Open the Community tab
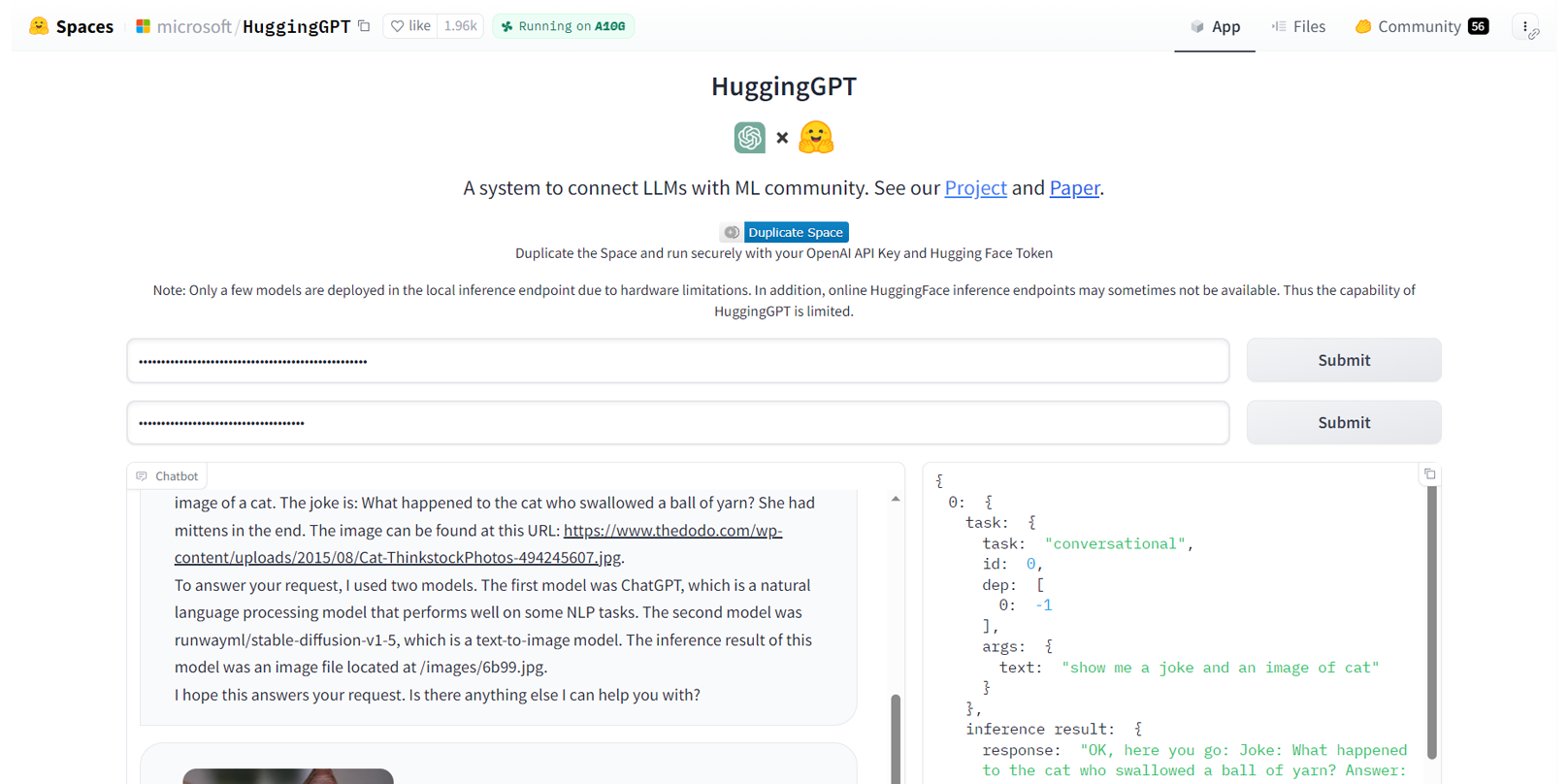This screenshot has height=784, width=1568. [1421, 26]
